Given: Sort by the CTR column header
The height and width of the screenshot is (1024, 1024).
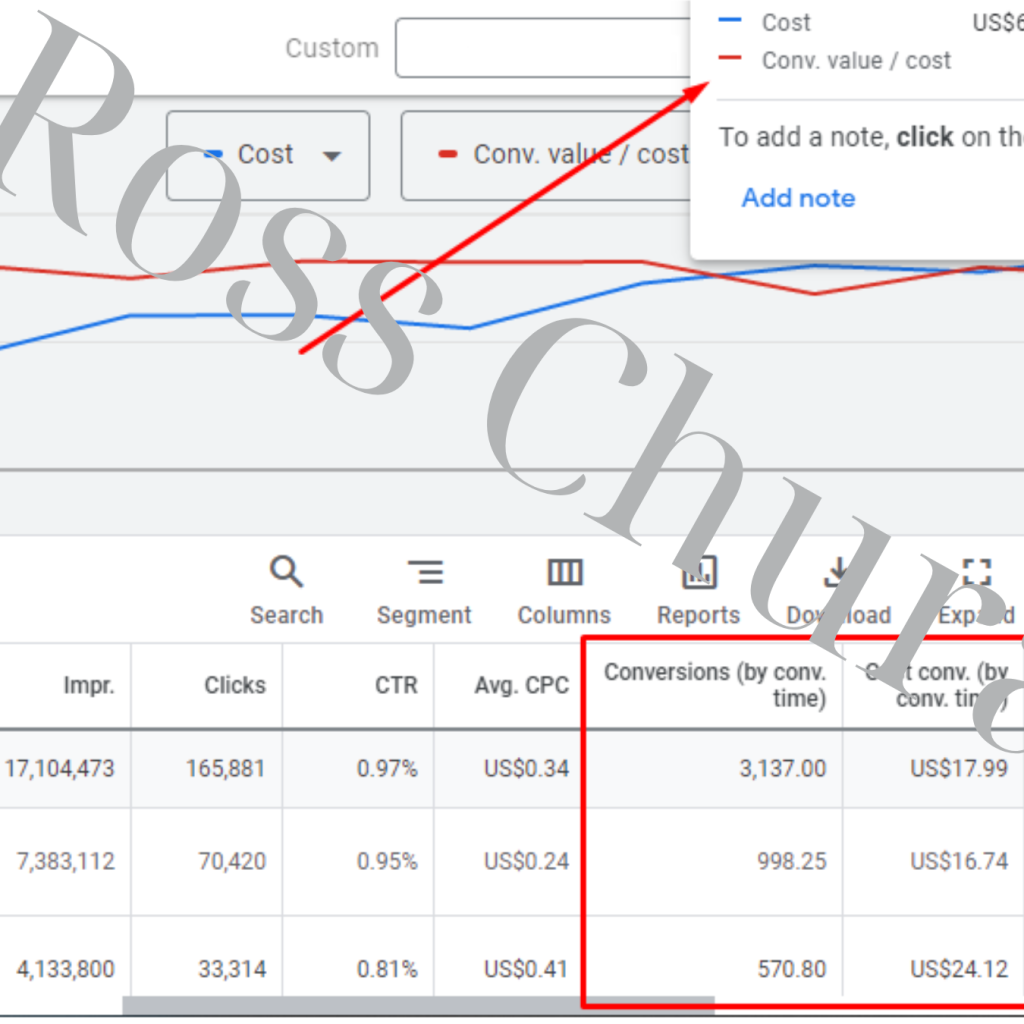Looking at the screenshot, I should (396, 685).
